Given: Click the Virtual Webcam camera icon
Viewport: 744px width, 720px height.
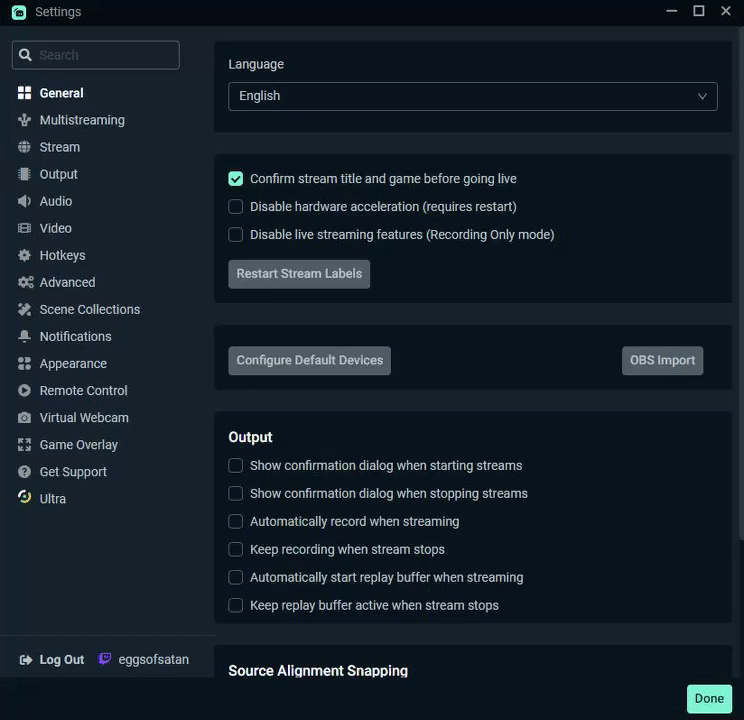Looking at the screenshot, I should 24,418.
